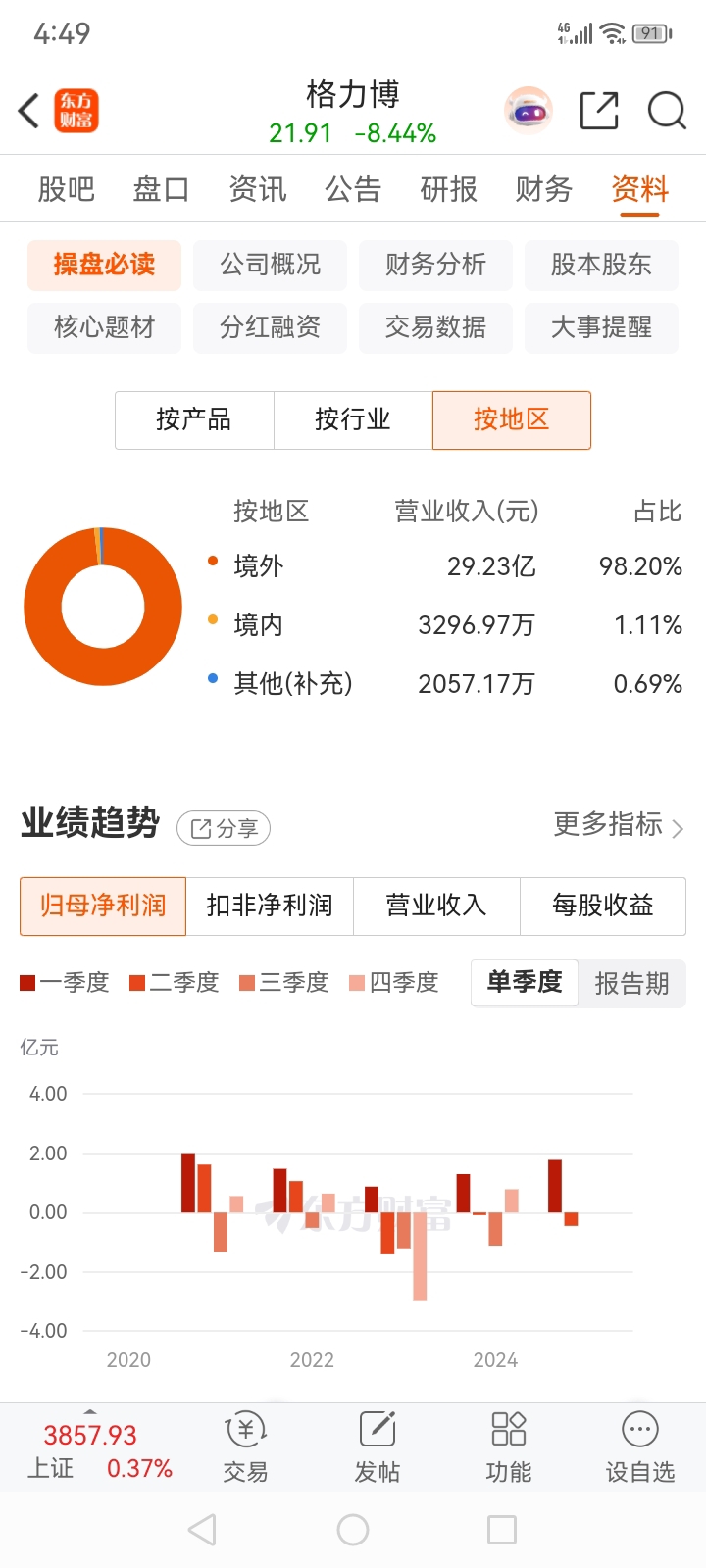The image size is (706, 1568).
Task: Open the 东方财富 logo icon
Action: click(76, 111)
